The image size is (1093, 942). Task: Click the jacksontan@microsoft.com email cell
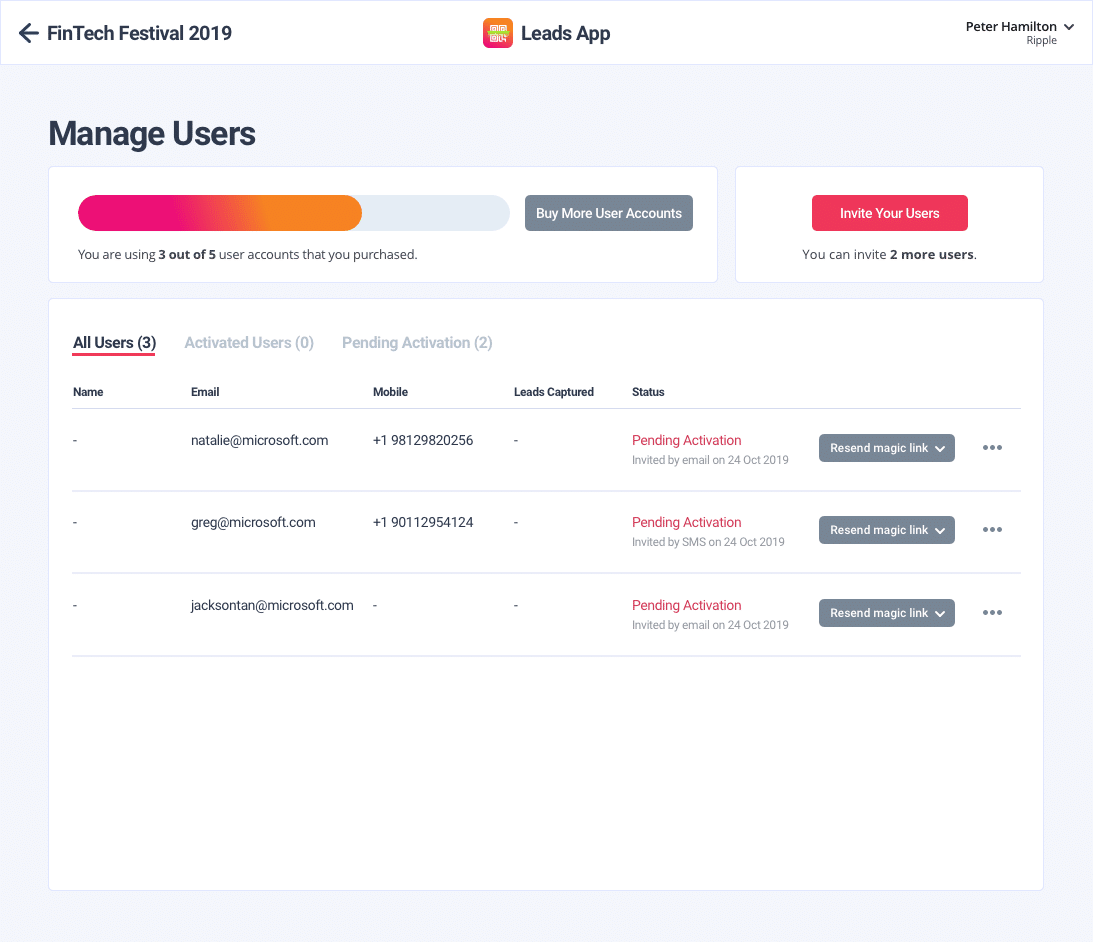pos(272,605)
